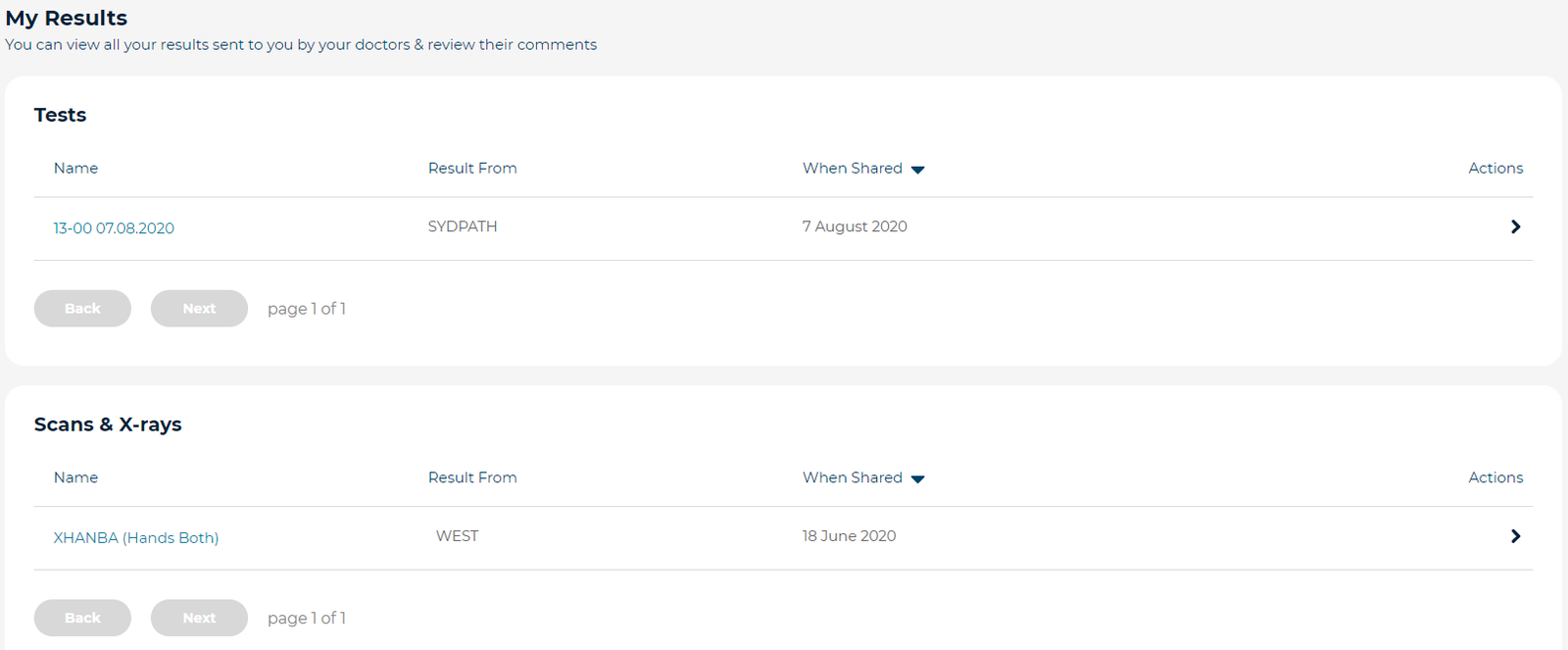This screenshot has width=1568, height=650.
Task: Click the right chevron for the 18 June result
Action: click(1515, 536)
